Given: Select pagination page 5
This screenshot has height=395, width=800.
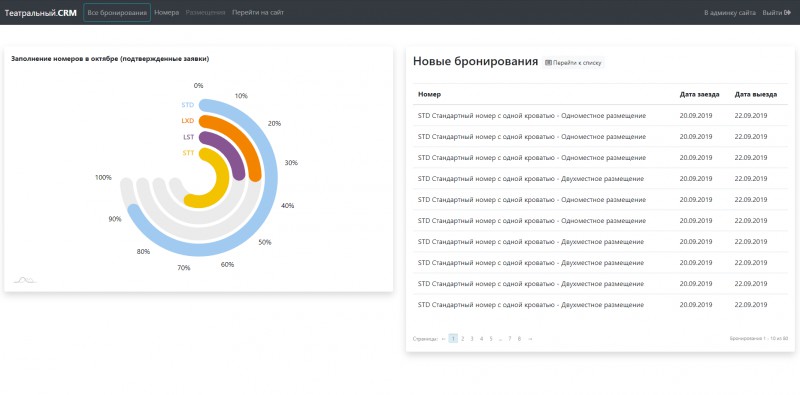Looking at the screenshot, I should (491, 338).
